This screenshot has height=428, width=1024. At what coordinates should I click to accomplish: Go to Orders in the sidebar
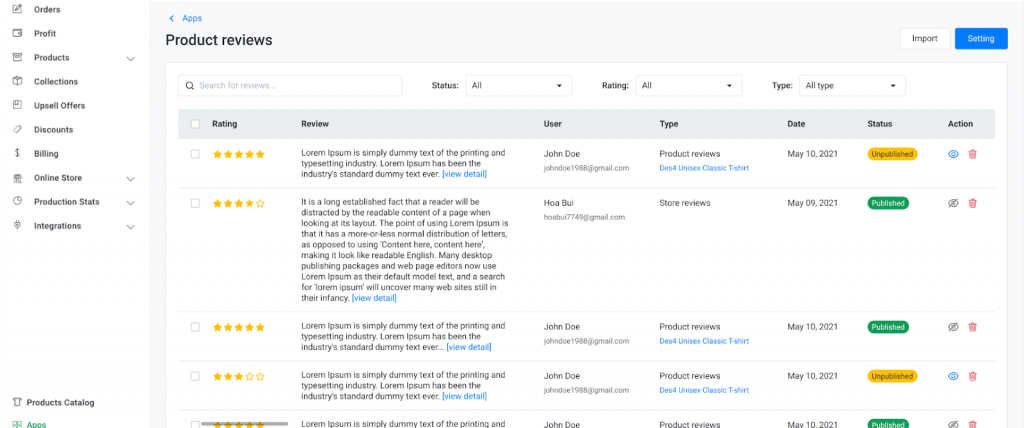[x=47, y=9]
